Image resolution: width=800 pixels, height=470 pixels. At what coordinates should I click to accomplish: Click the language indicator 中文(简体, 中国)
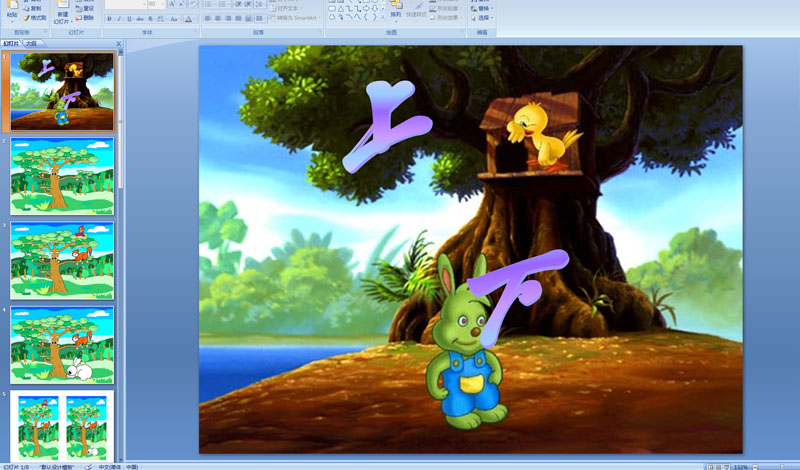click(x=118, y=467)
